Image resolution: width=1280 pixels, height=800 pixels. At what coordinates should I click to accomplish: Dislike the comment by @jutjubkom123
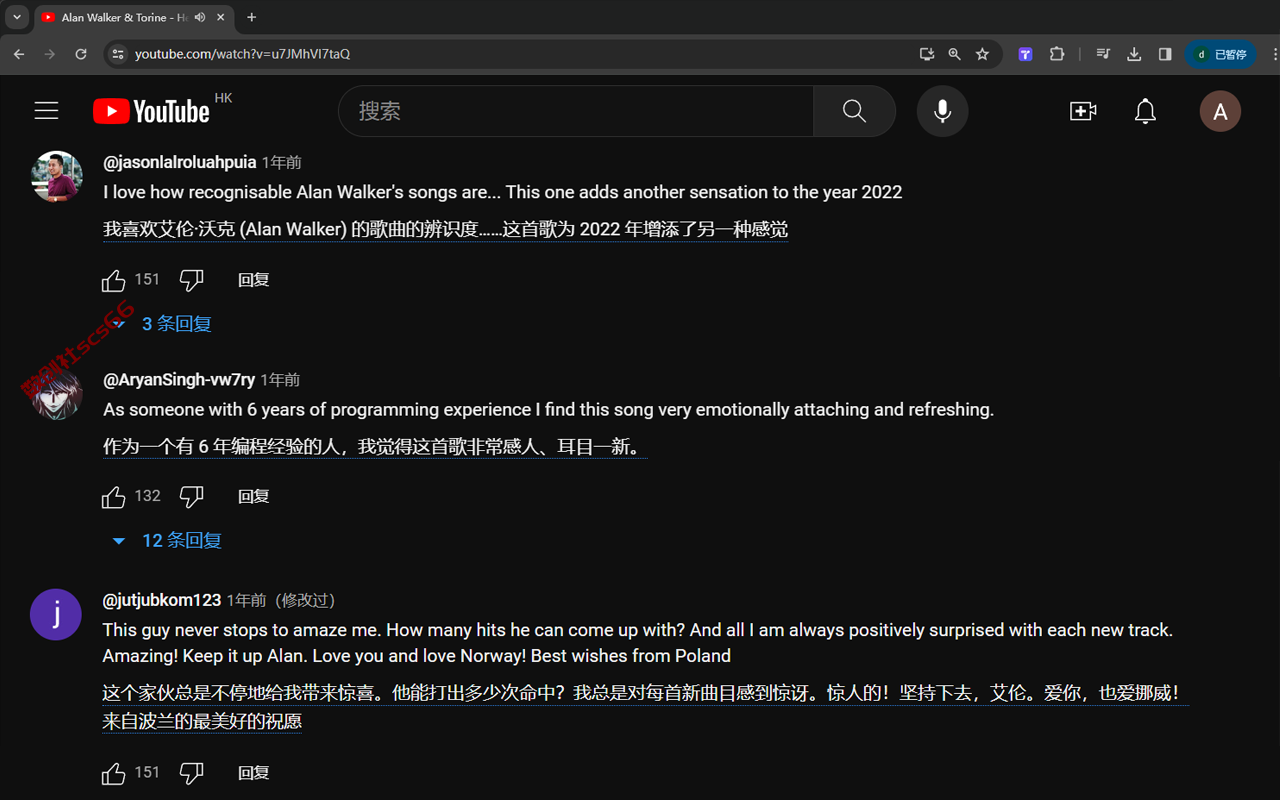[191, 773]
